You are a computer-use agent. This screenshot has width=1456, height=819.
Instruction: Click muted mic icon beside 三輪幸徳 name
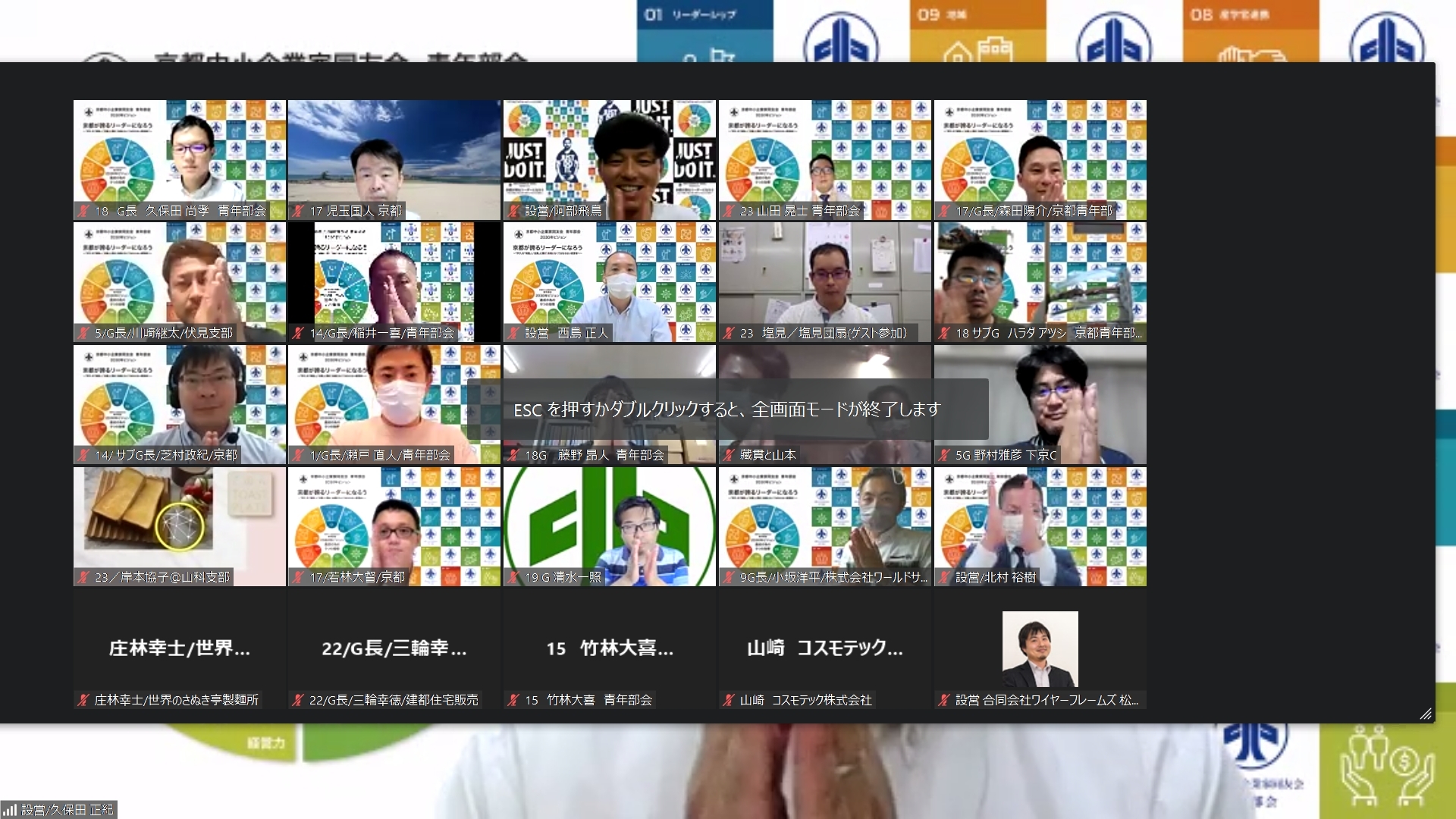tap(298, 700)
